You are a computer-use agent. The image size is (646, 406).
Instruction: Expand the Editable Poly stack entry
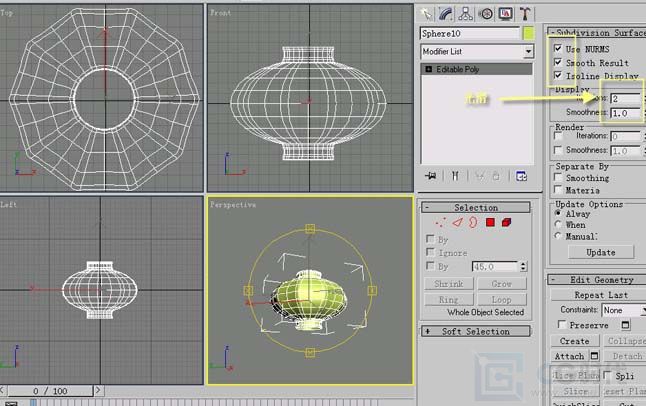click(428, 69)
